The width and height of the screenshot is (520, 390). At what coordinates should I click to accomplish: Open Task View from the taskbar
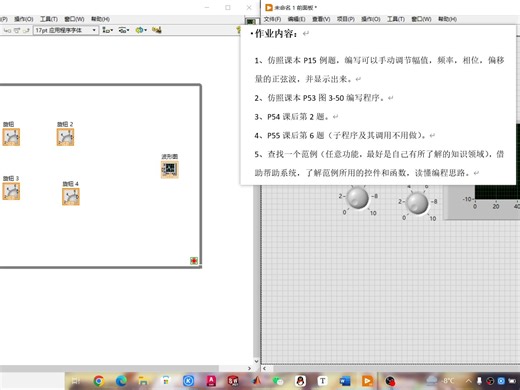[76, 381]
